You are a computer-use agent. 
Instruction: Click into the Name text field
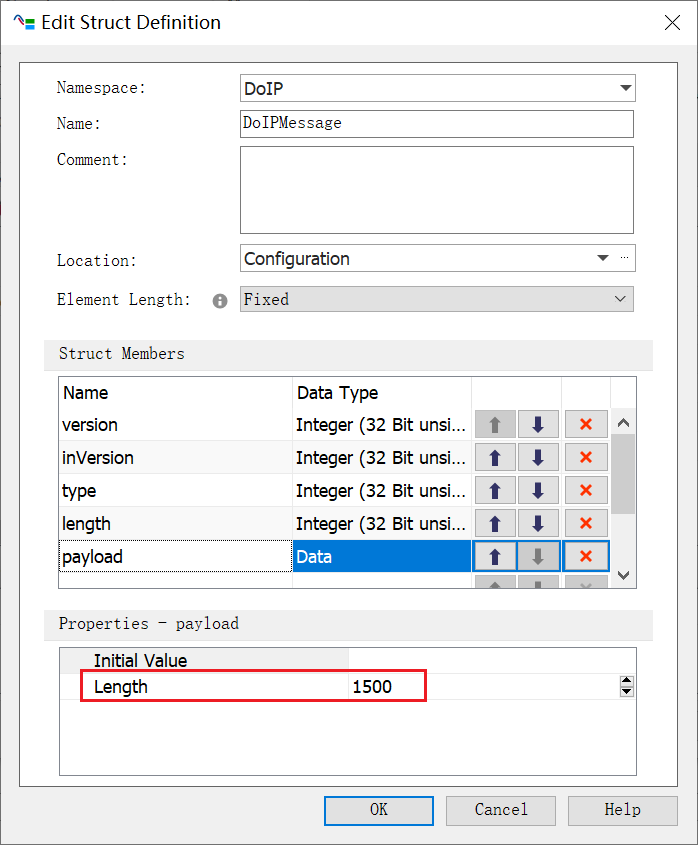pos(436,123)
